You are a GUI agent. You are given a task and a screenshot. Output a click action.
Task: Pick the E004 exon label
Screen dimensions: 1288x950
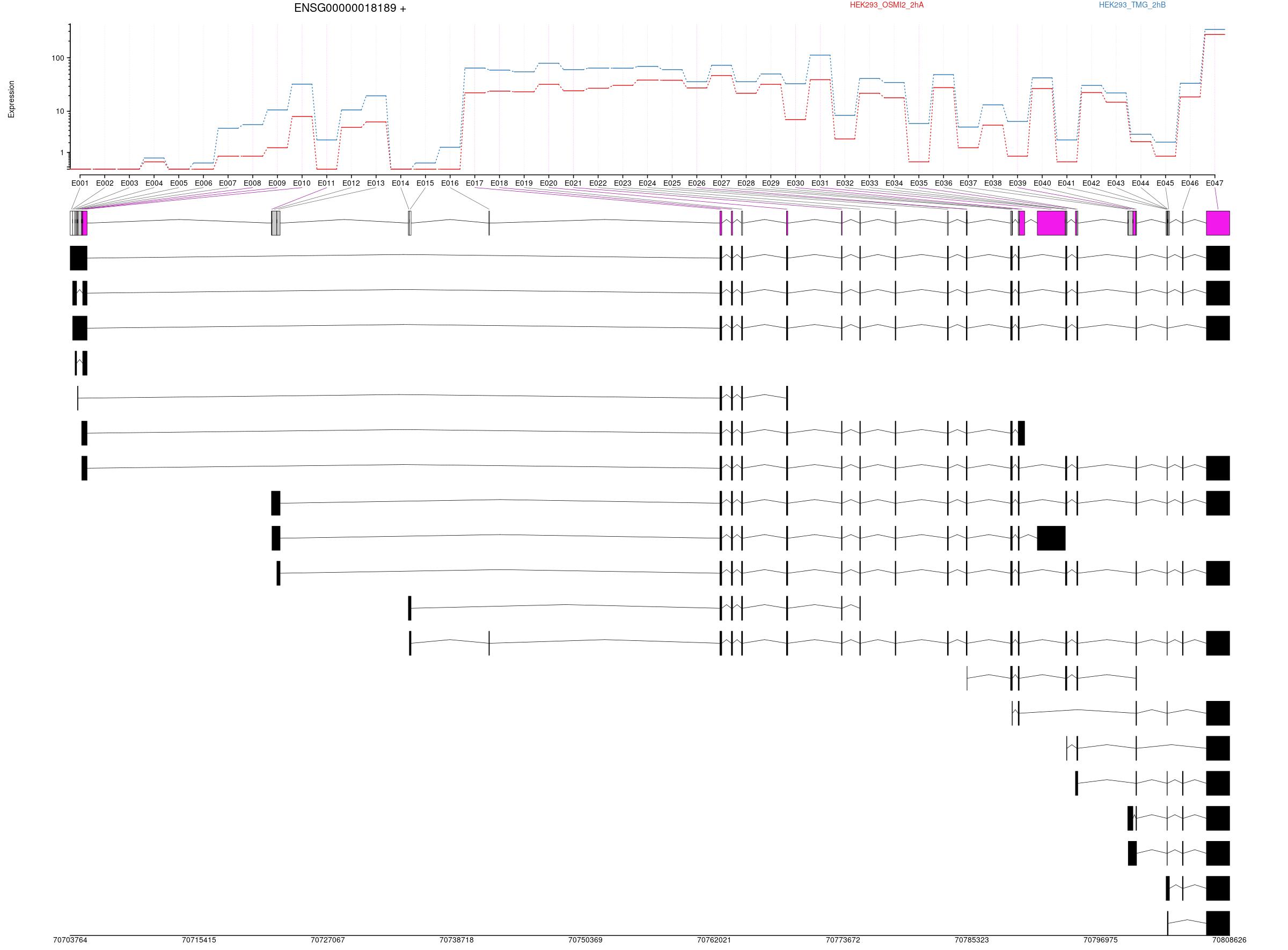154,184
